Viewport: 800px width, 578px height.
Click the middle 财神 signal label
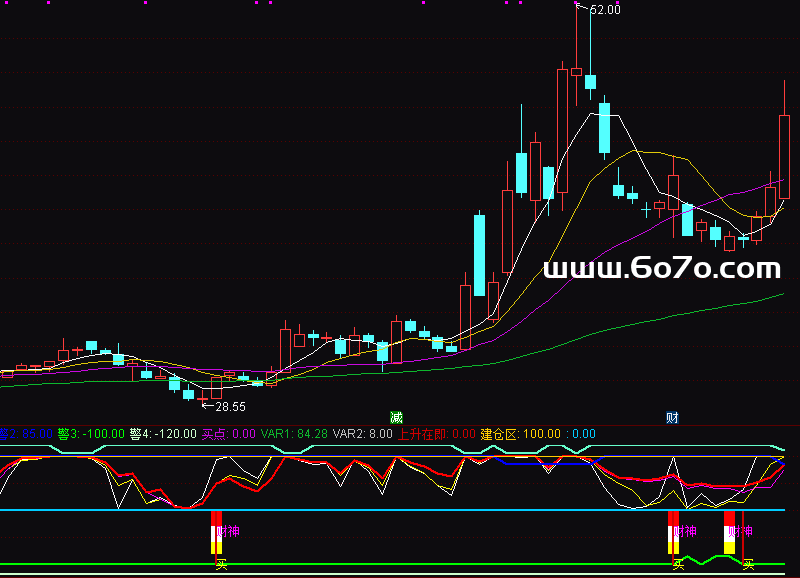click(x=685, y=531)
